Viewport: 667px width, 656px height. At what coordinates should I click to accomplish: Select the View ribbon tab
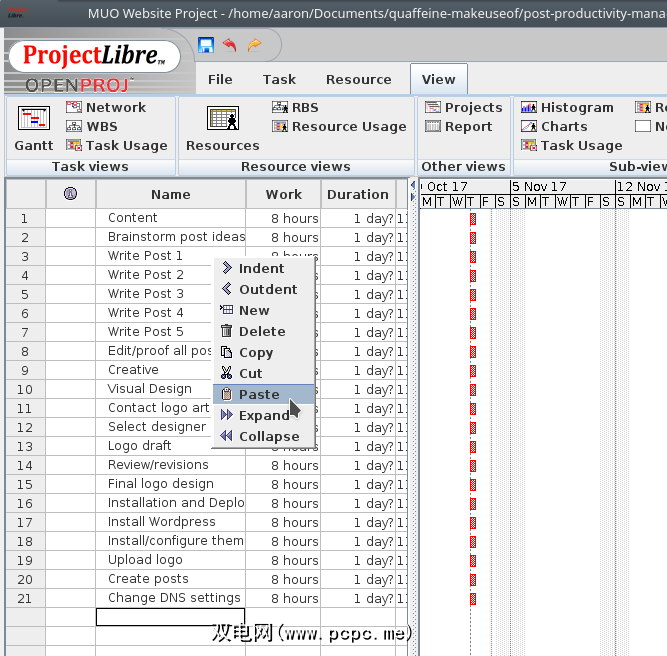(439, 80)
